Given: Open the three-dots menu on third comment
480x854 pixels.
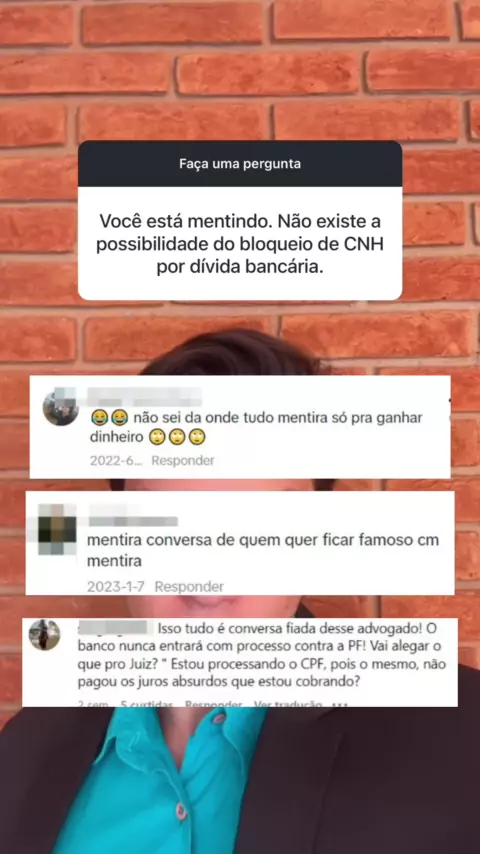Looking at the screenshot, I should pyautogui.click(x=339, y=705).
